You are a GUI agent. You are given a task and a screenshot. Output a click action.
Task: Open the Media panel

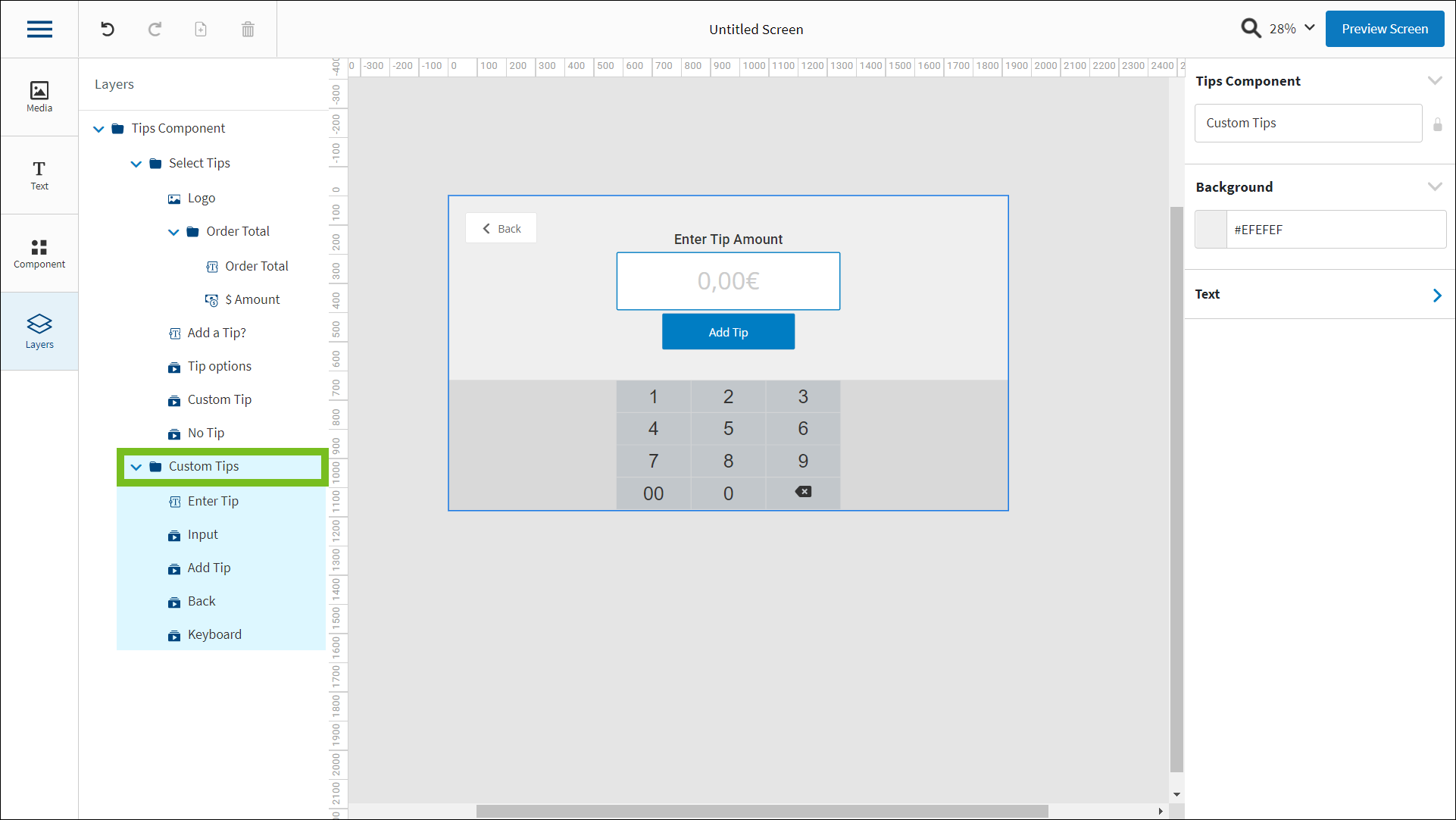click(39, 97)
